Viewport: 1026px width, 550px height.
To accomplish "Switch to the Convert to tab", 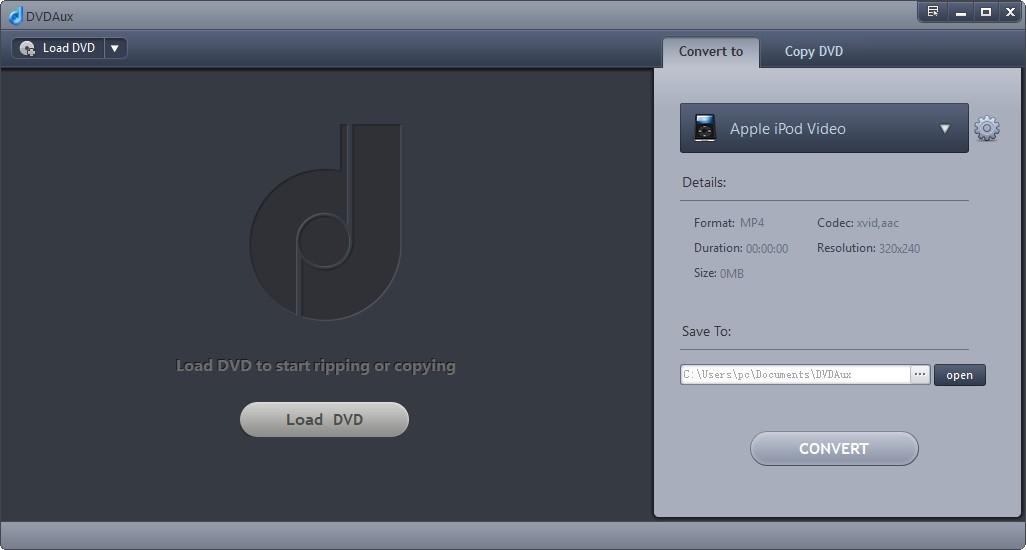I will pyautogui.click(x=711, y=52).
